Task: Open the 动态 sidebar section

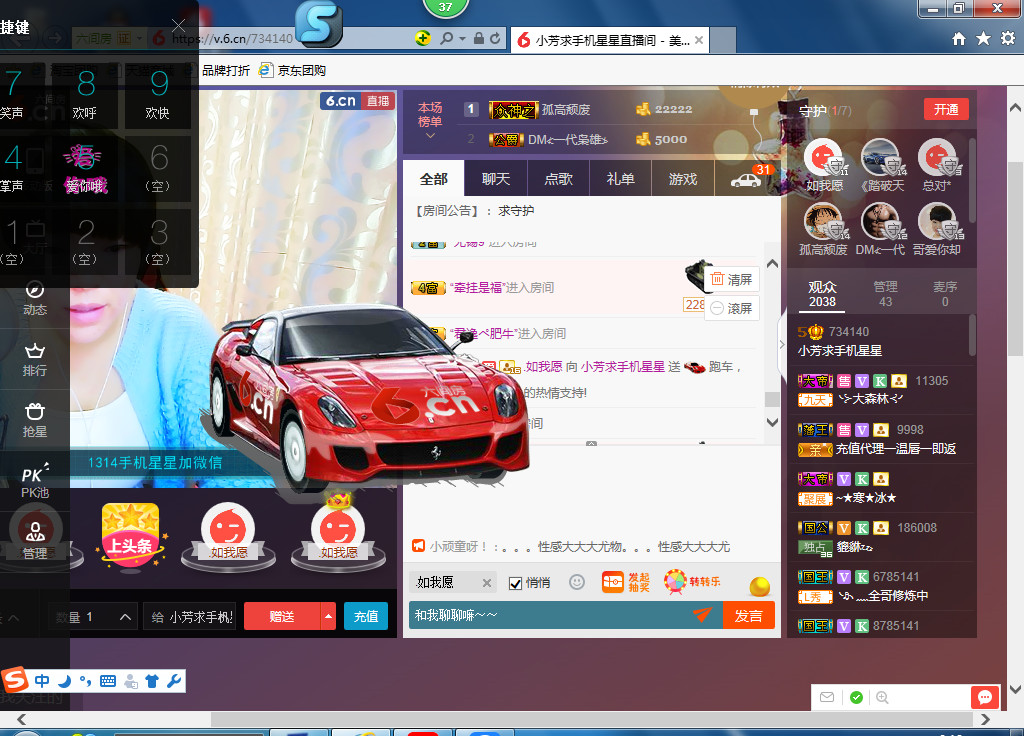Action: coord(35,298)
